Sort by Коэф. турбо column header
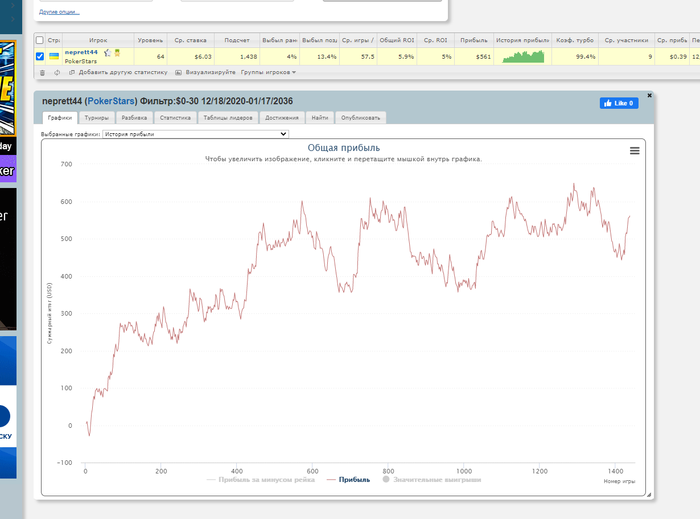 (x=575, y=40)
